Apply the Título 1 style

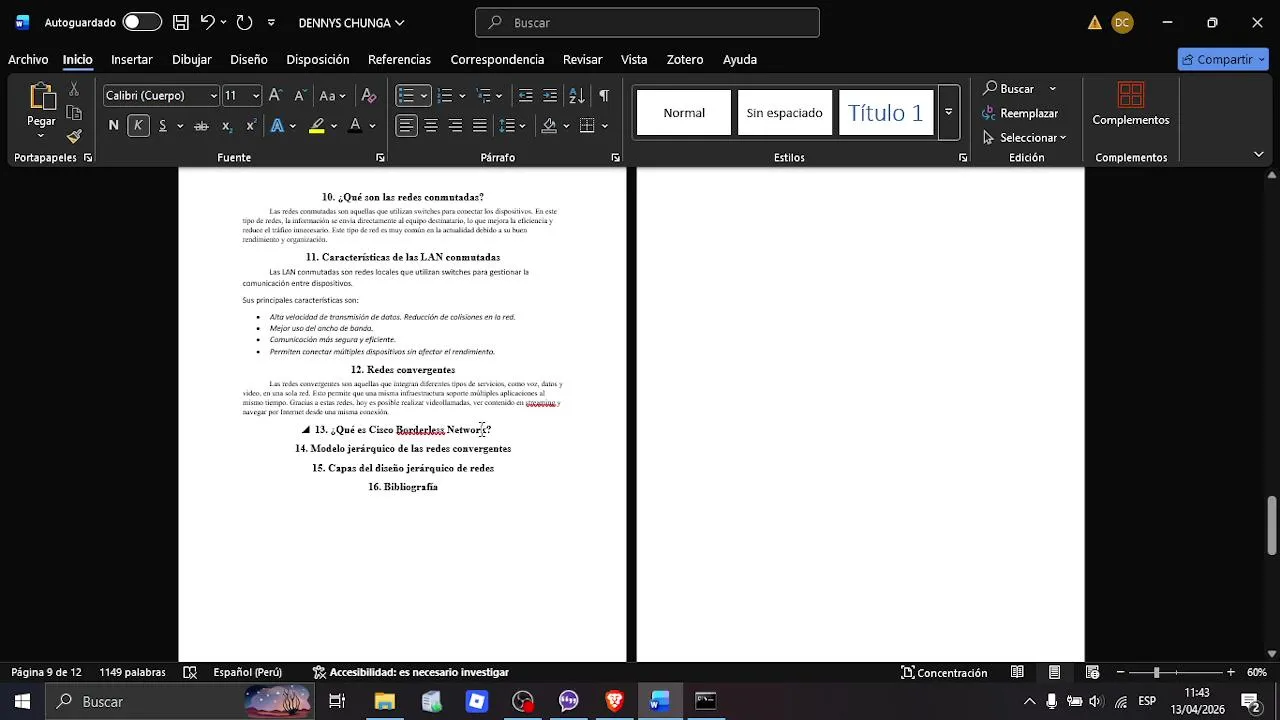886,112
